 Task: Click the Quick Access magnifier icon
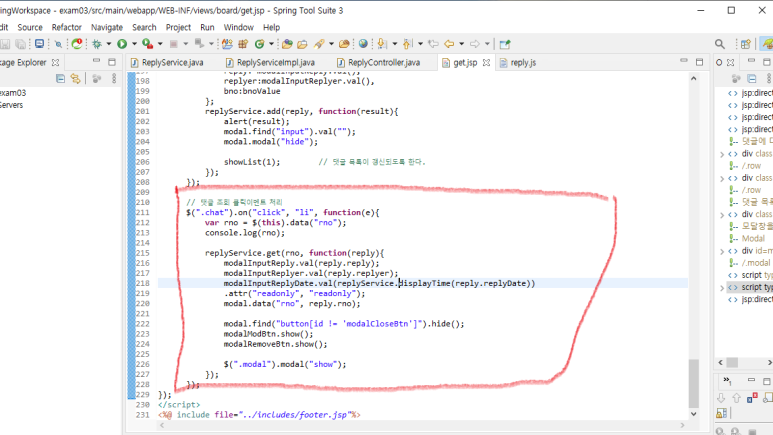[720, 44]
